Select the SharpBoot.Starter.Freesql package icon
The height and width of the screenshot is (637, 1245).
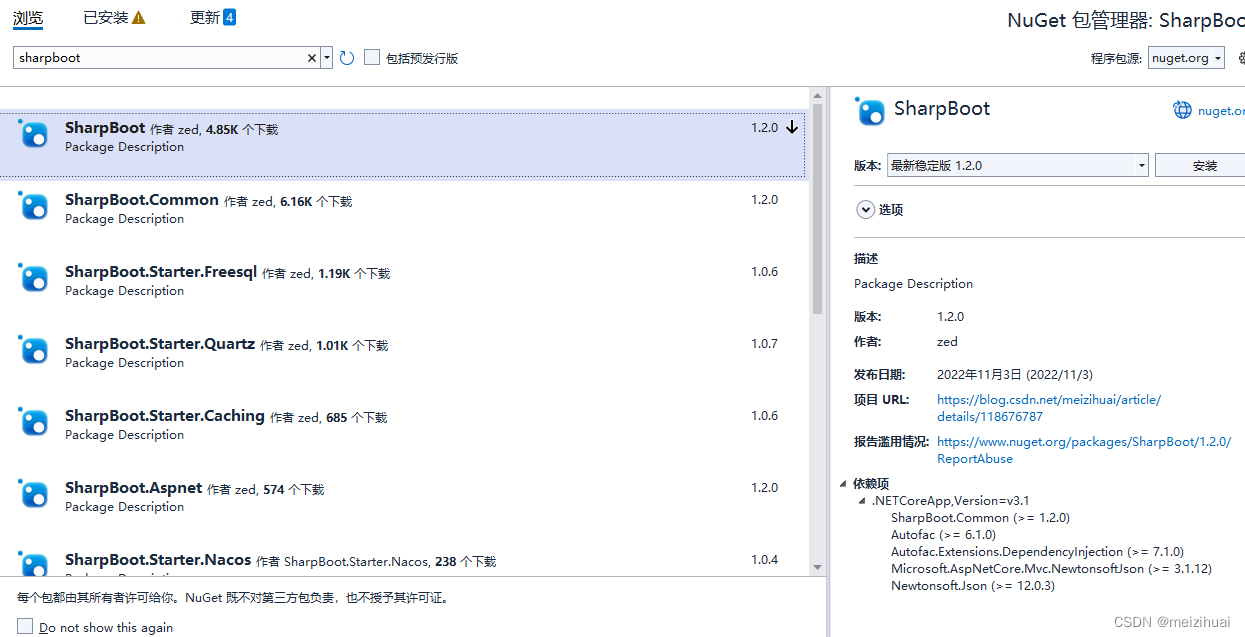tap(34, 278)
